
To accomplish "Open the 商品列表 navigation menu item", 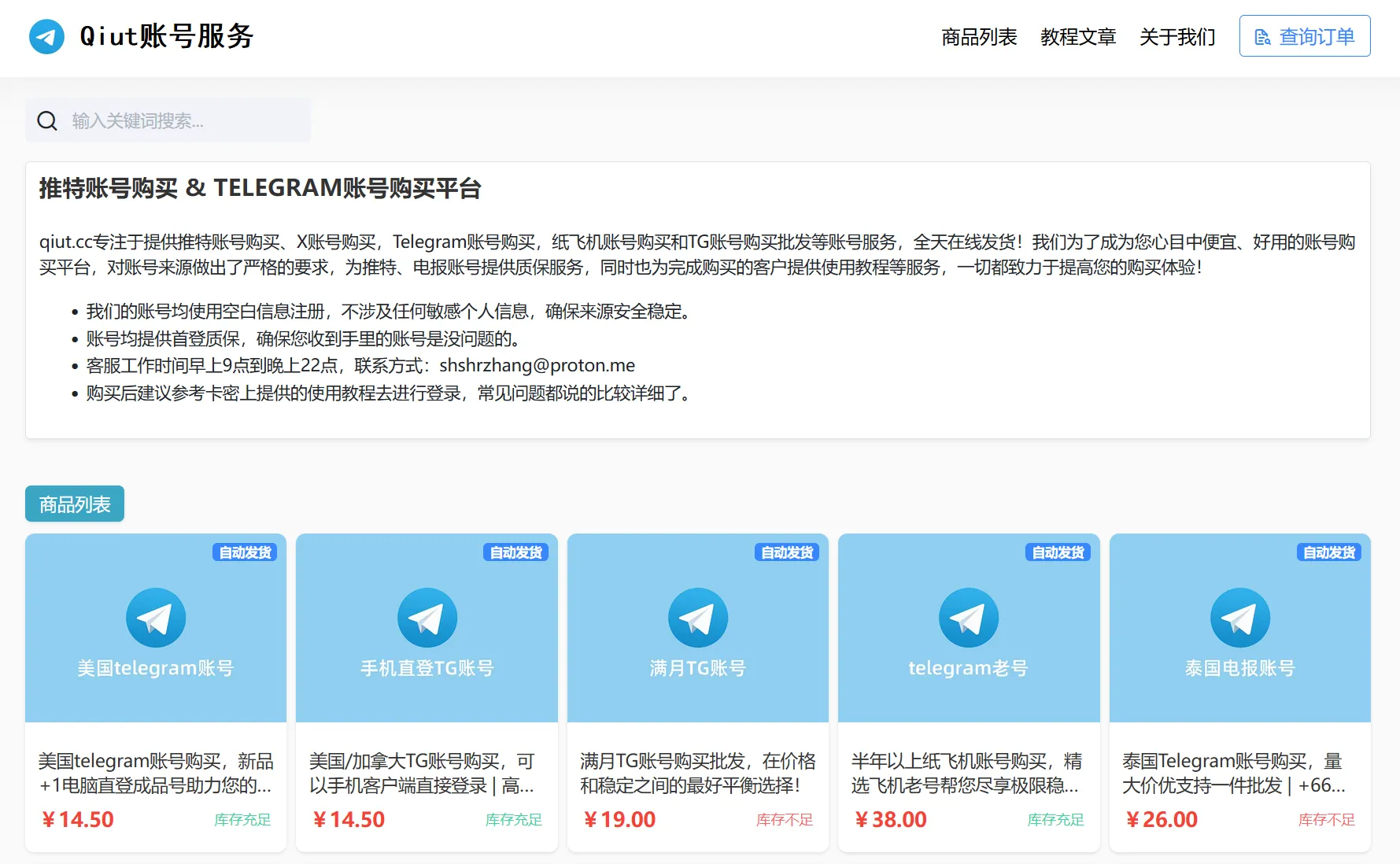I will coord(979,37).
